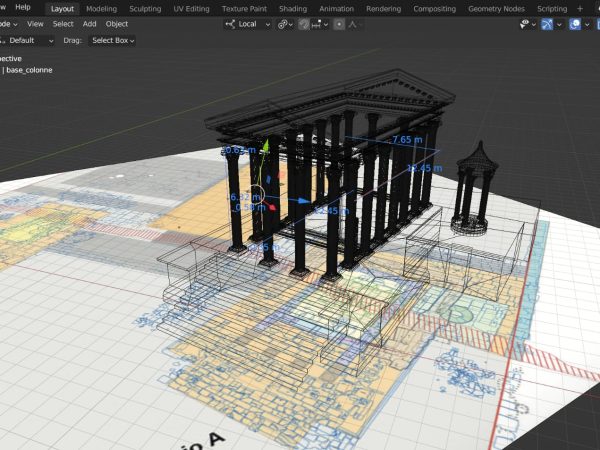Screen dimensions: 600x450
Task: Open the pivot point dropdown
Action: pyautogui.click(x=285, y=24)
